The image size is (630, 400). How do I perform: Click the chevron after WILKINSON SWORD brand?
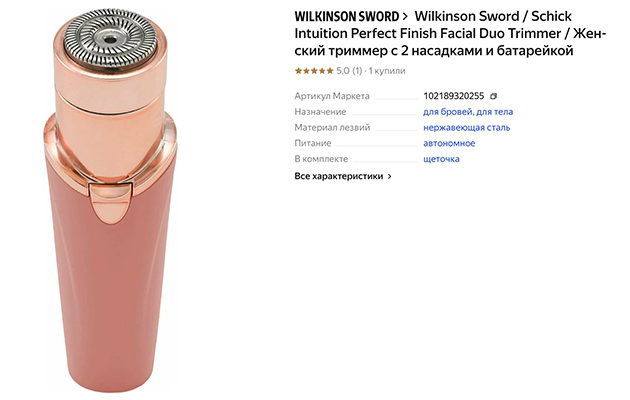click(405, 17)
